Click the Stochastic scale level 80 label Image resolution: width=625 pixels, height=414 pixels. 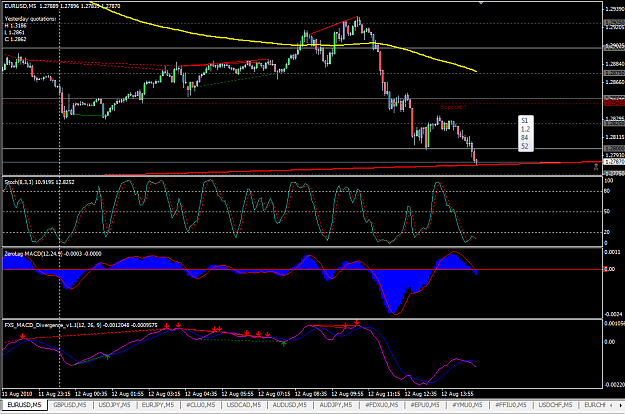tap(607, 191)
